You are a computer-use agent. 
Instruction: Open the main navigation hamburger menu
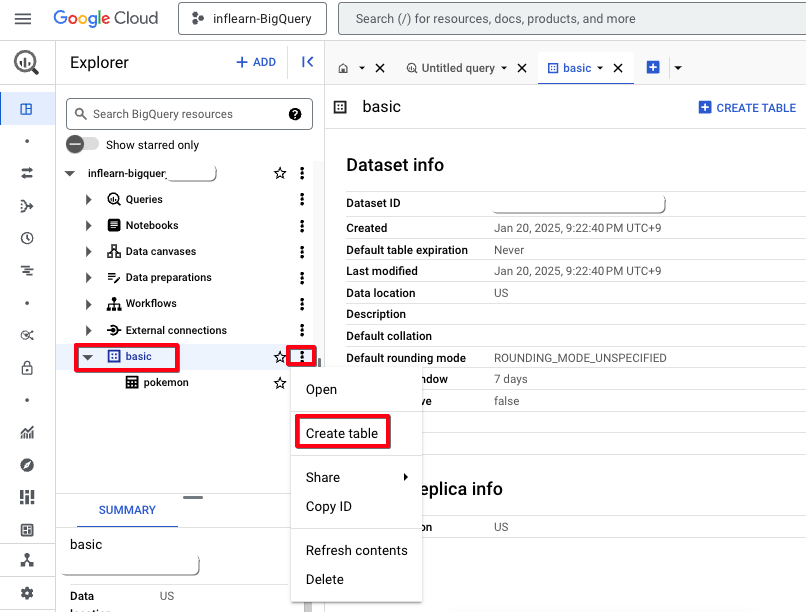click(x=23, y=19)
